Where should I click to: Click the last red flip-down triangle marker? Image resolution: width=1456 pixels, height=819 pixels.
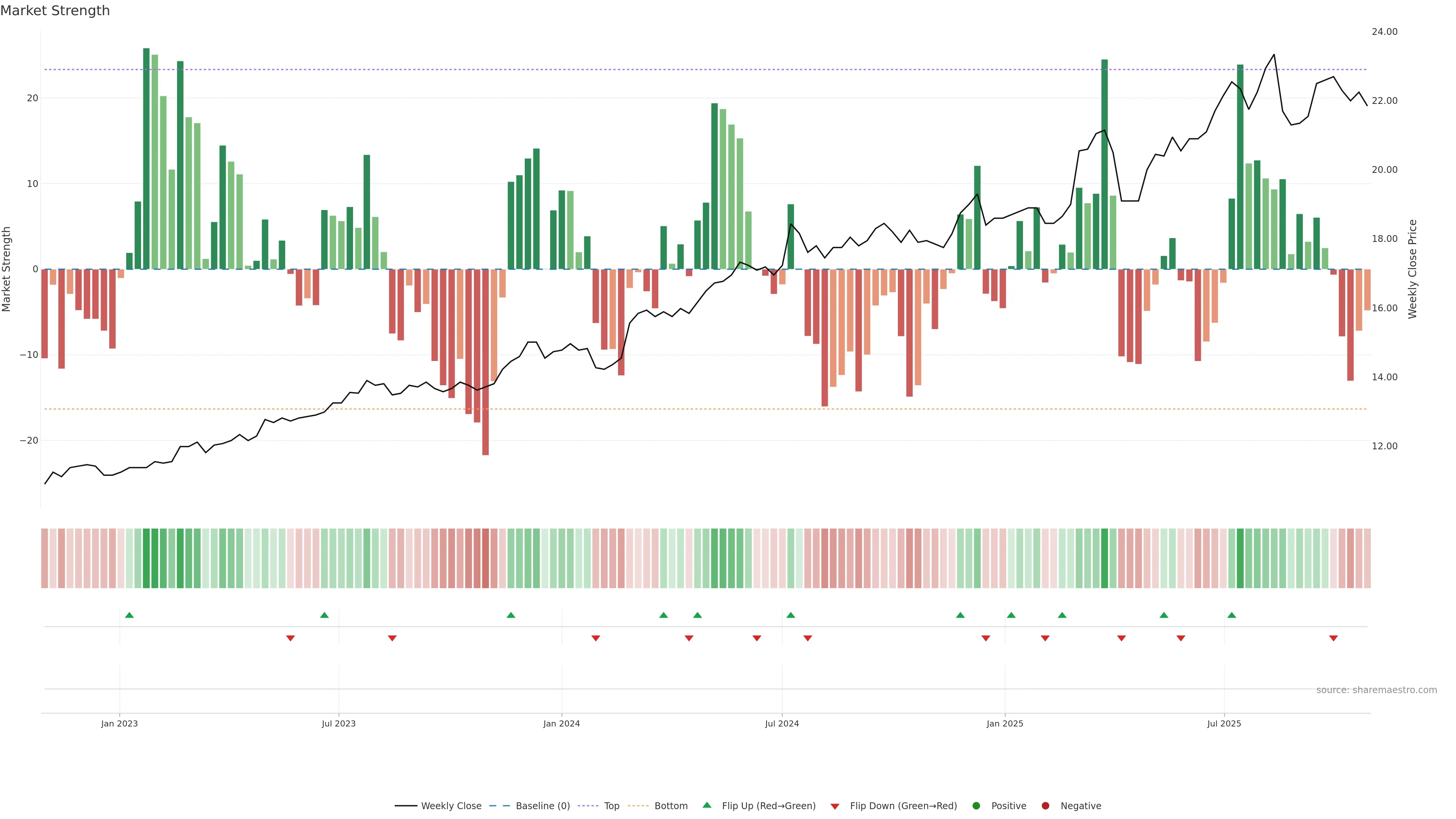click(x=1334, y=638)
